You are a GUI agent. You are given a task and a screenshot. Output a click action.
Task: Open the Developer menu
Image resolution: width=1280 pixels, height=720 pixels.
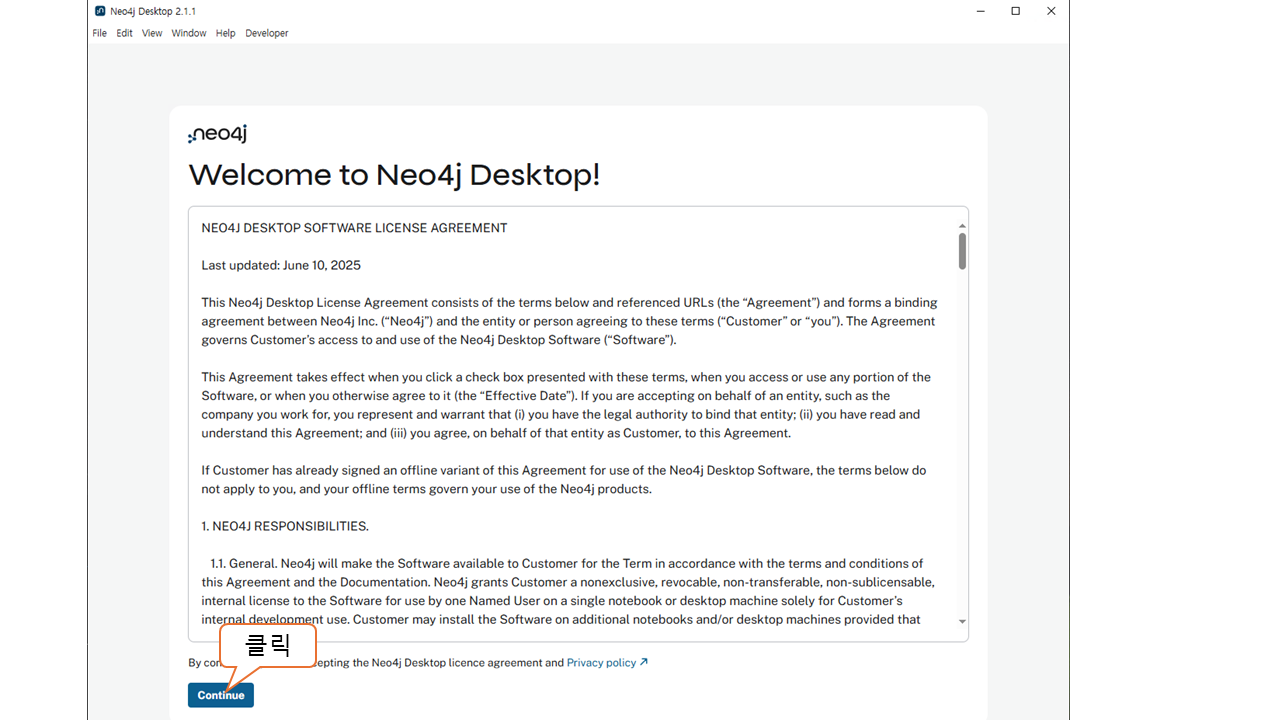pyautogui.click(x=267, y=33)
